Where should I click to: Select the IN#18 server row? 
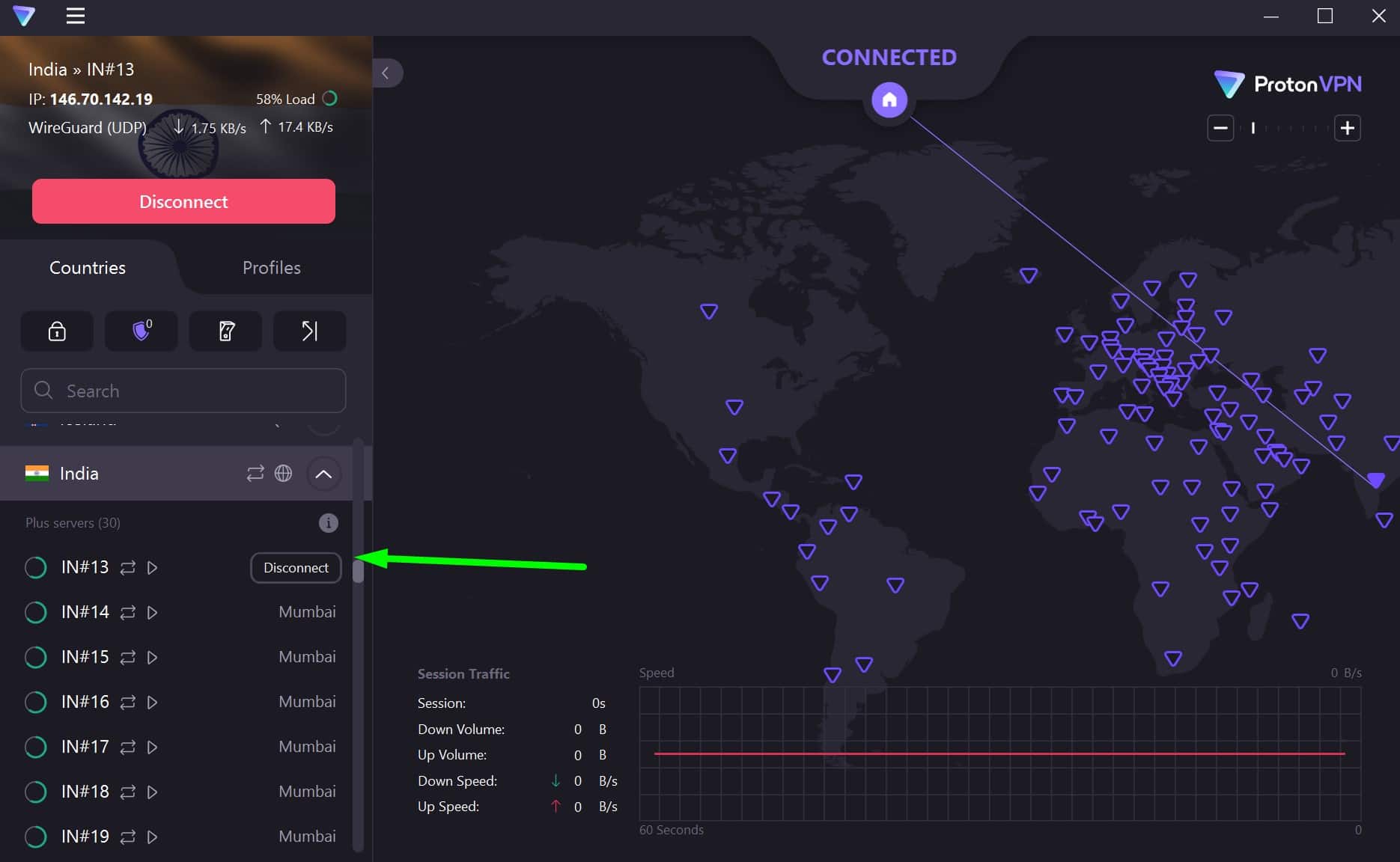coord(176,792)
